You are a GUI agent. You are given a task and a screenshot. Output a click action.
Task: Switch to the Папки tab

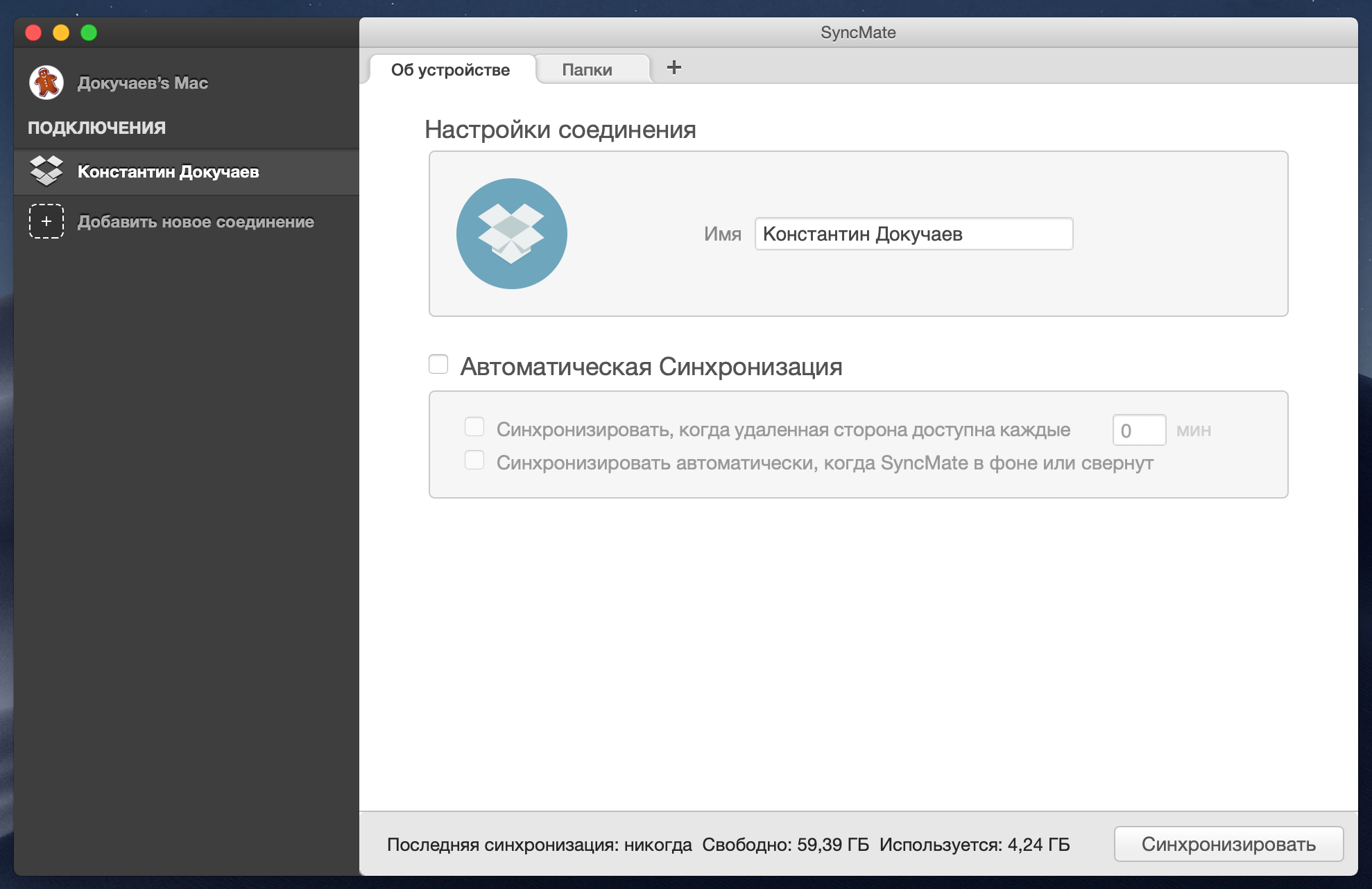pyautogui.click(x=587, y=69)
